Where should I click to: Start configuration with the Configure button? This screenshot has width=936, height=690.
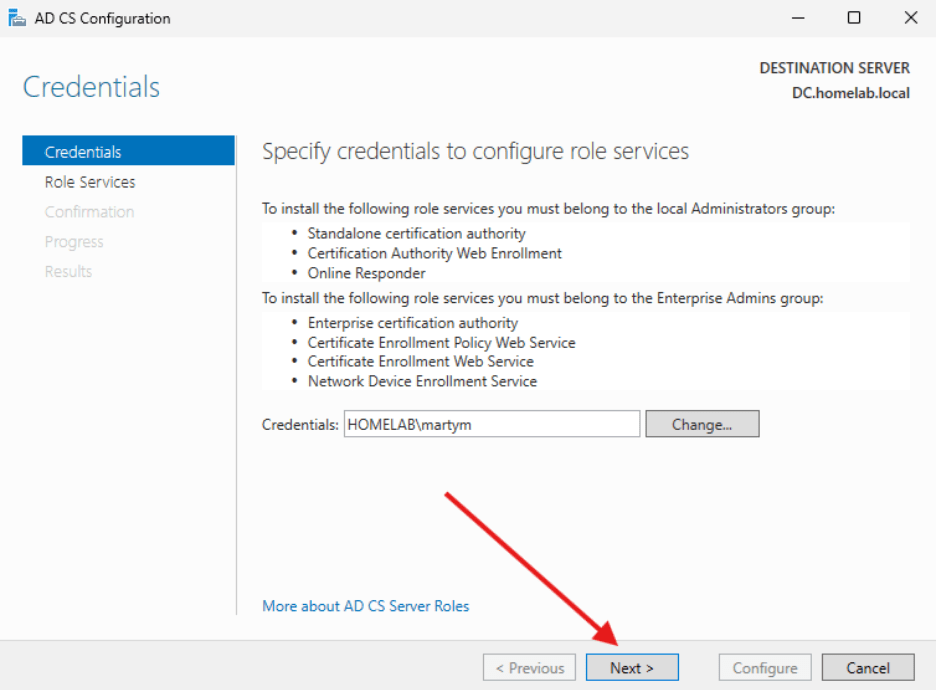pos(764,667)
